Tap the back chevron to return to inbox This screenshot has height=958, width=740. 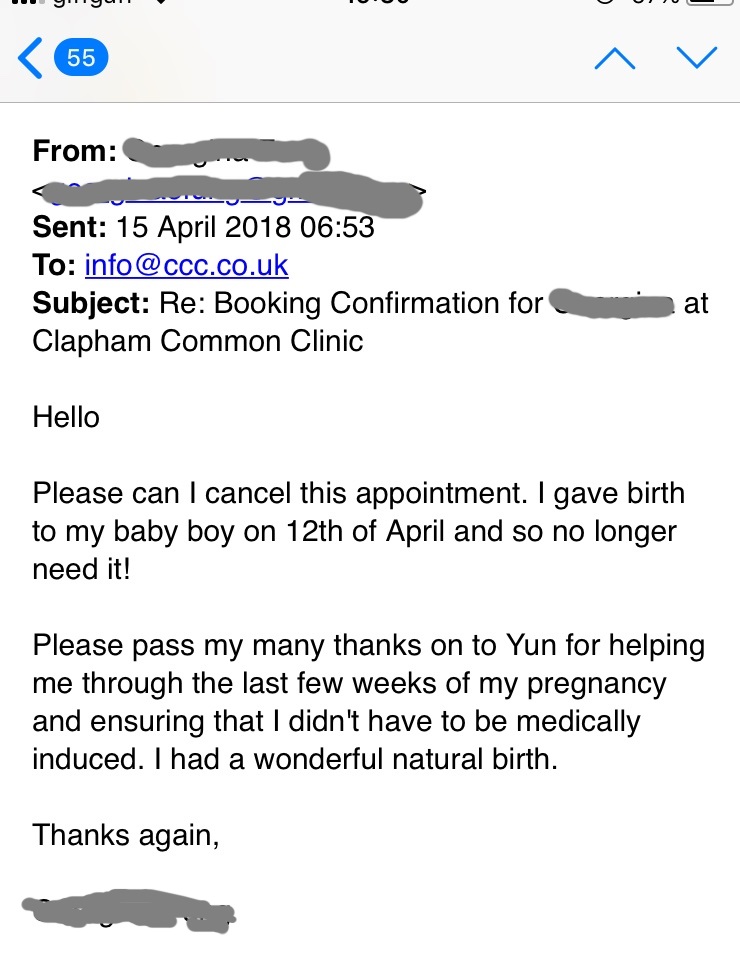coord(30,58)
